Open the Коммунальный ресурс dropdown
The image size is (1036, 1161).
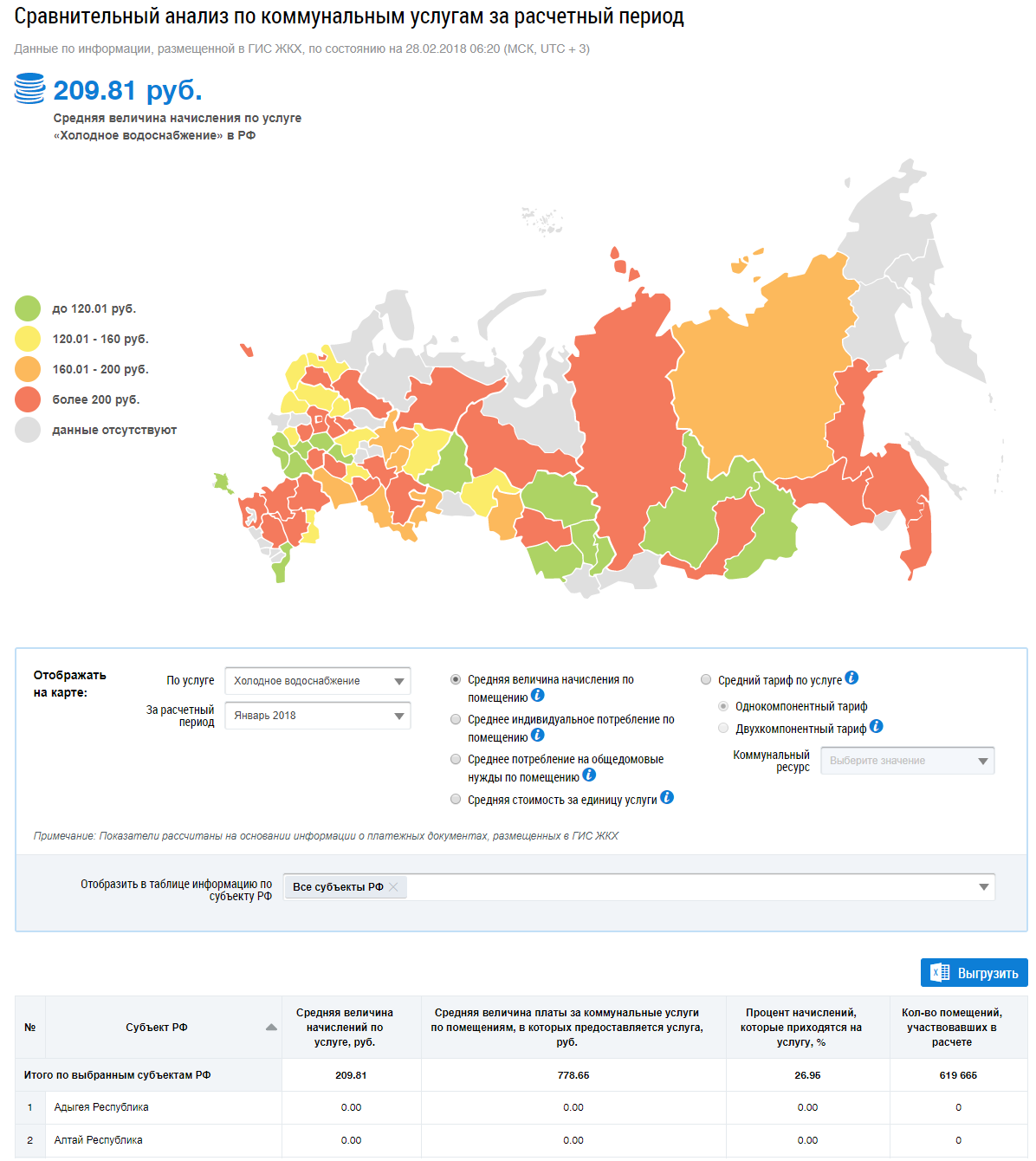(x=907, y=761)
